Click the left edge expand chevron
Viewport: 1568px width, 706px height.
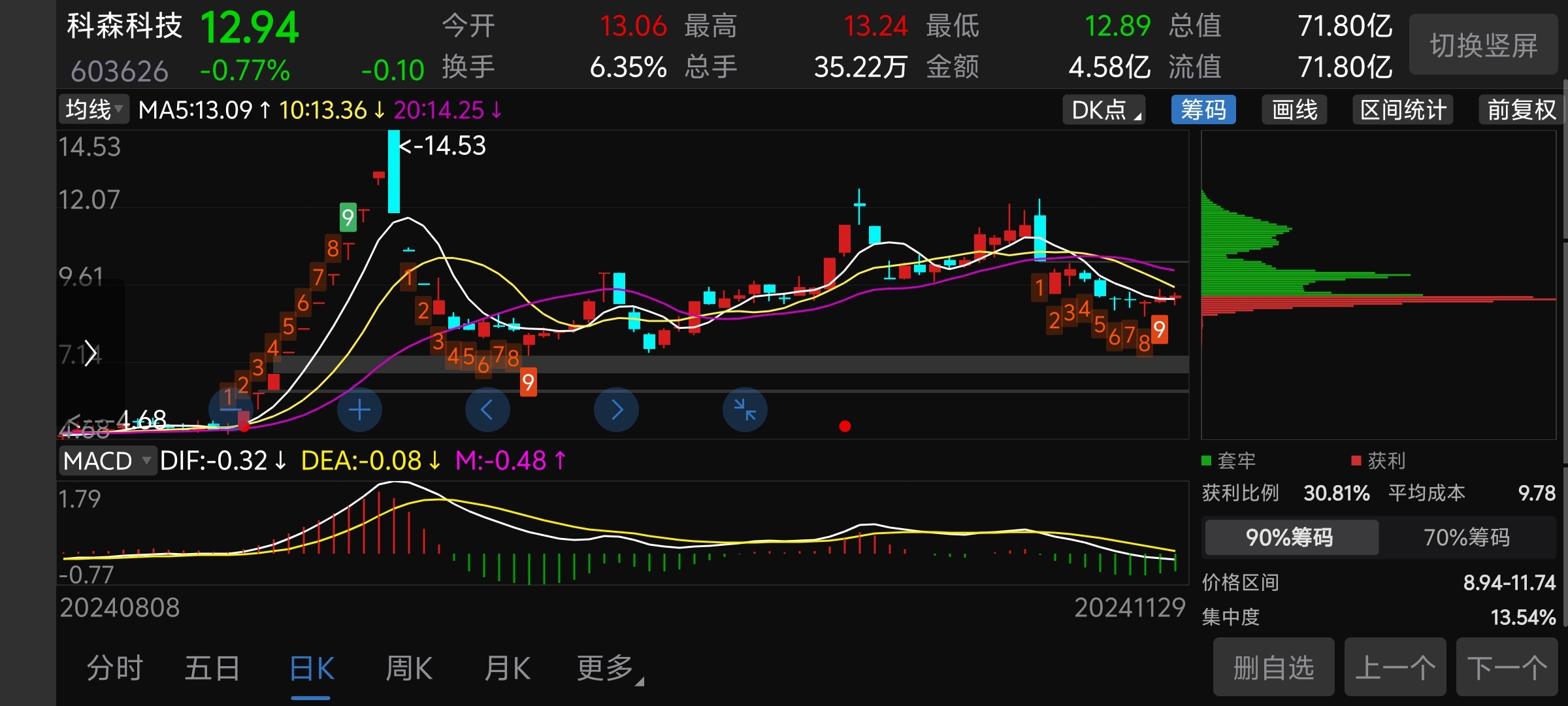click(90, 354)
